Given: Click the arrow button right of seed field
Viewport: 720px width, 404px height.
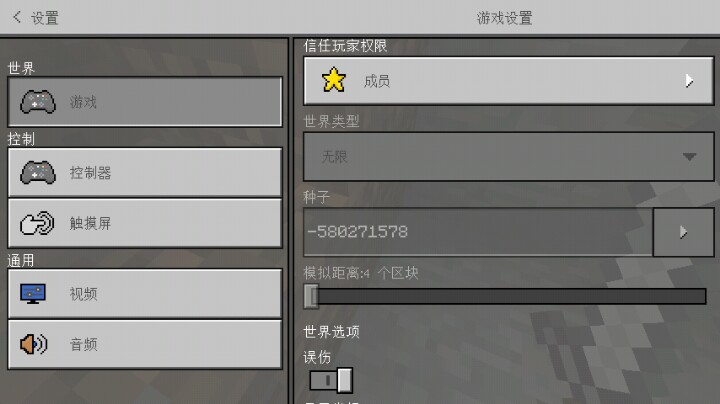Looking at the screenshot, I should click(x=683, y=232).
